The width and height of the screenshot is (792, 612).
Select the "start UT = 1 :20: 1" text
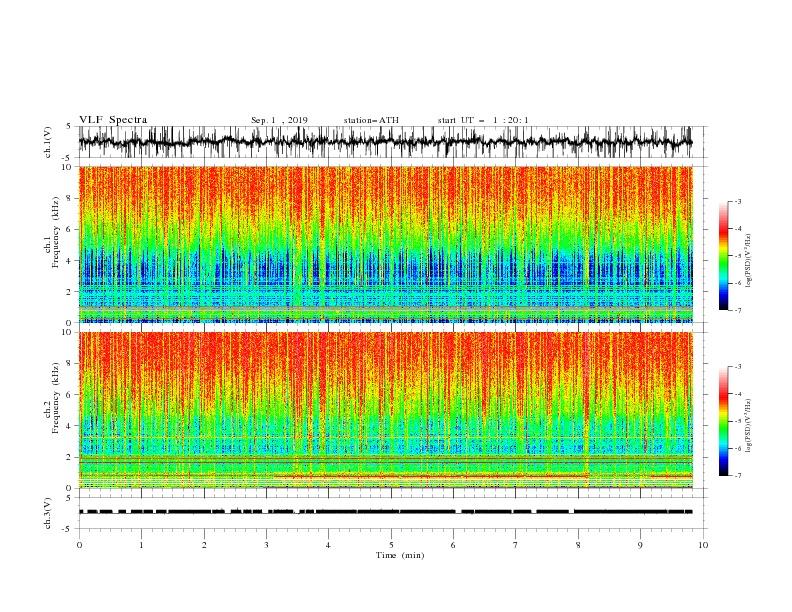point(483,120)
